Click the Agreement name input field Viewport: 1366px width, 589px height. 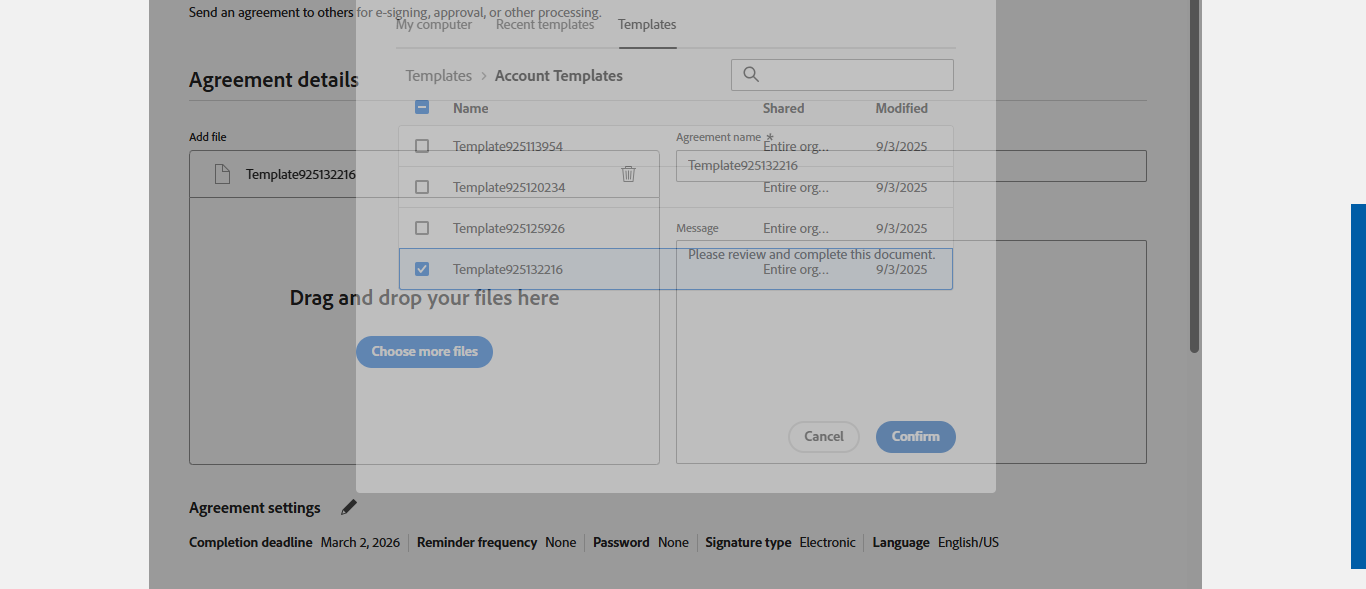[911, 166]
